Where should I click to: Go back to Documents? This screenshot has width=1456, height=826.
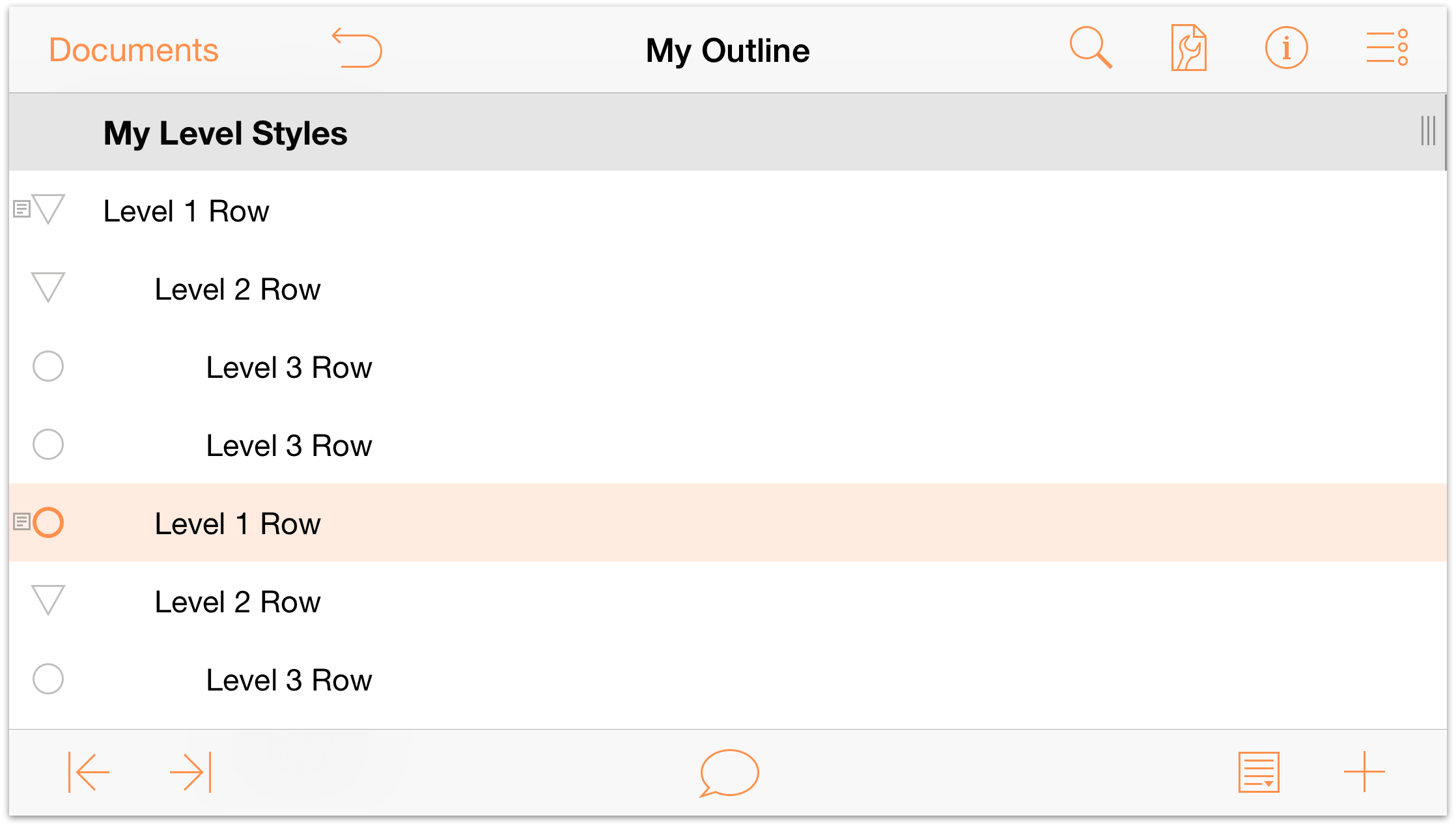133,50
